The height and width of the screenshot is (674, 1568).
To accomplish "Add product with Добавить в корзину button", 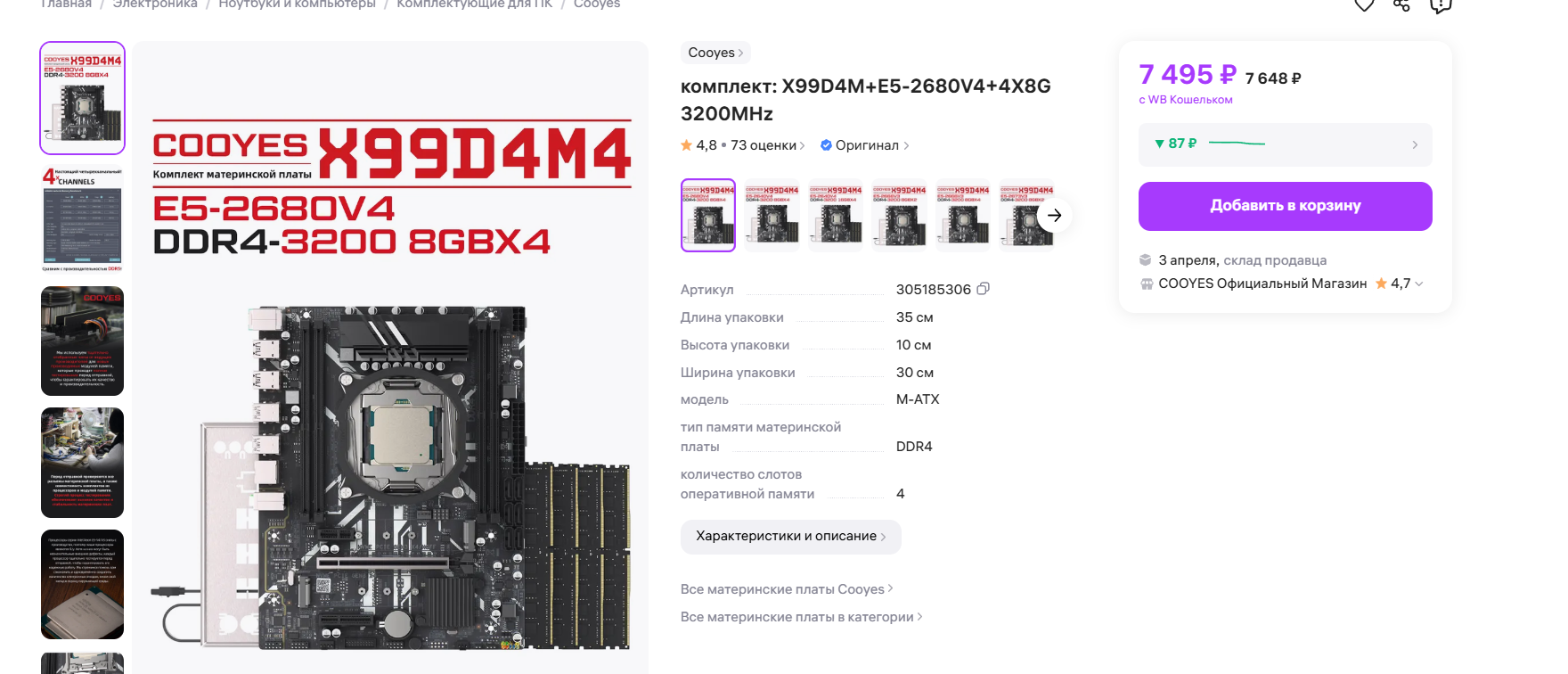I will (x=1286, y=206).
